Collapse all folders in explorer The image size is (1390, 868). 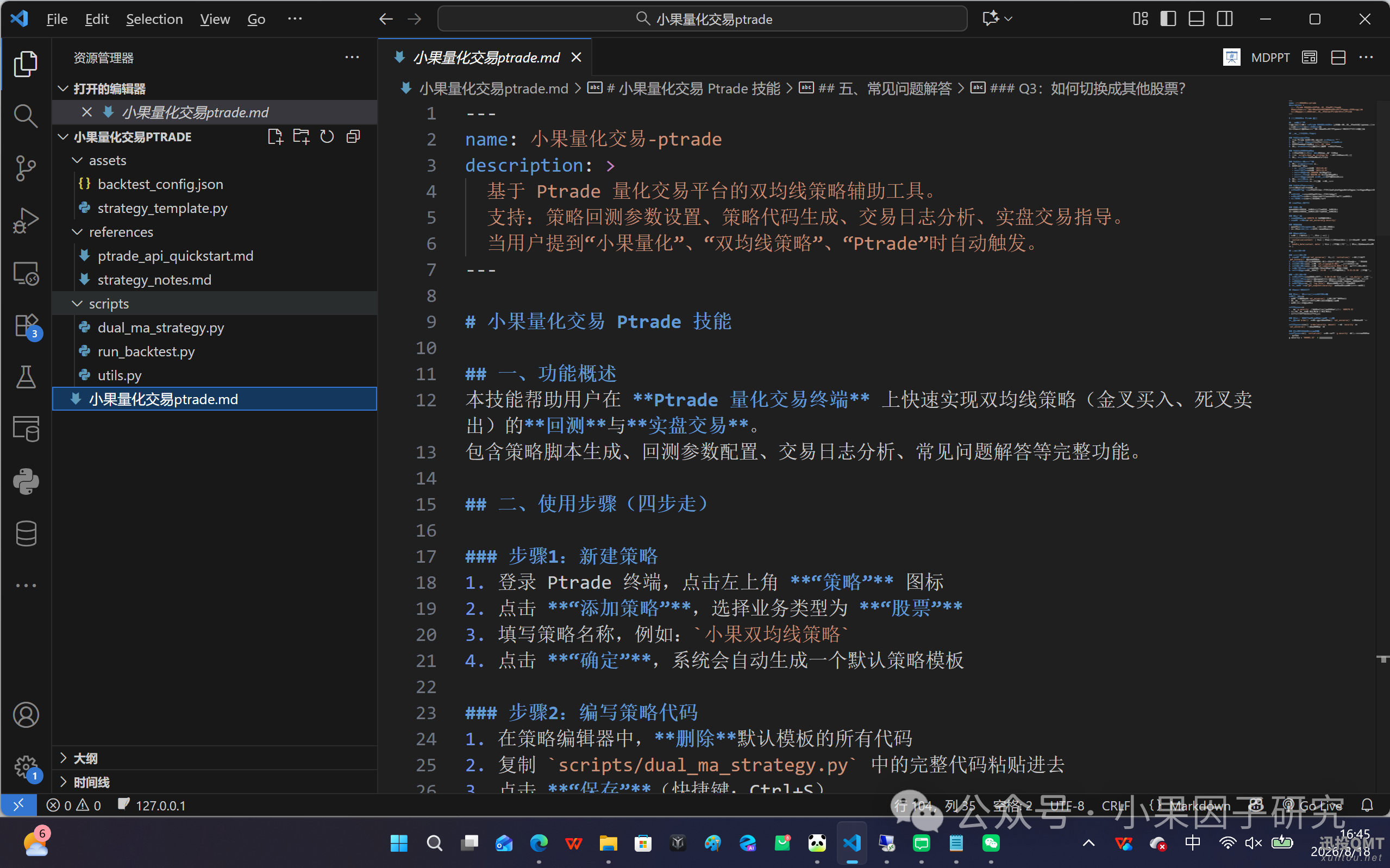point(353,137)
